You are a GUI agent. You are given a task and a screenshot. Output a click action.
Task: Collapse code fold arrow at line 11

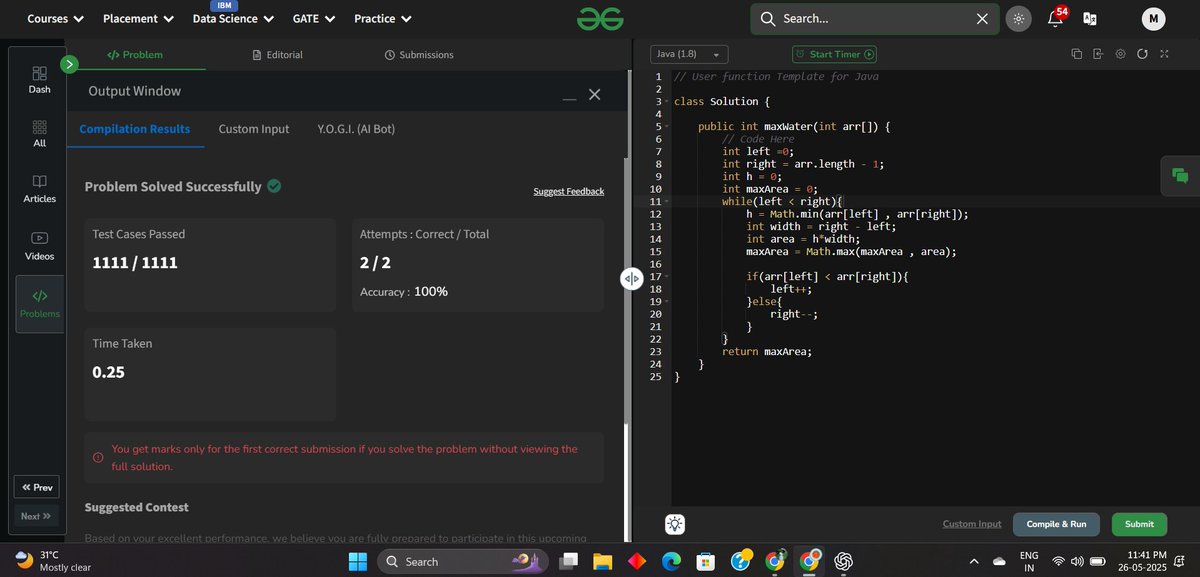coord(665,202)
